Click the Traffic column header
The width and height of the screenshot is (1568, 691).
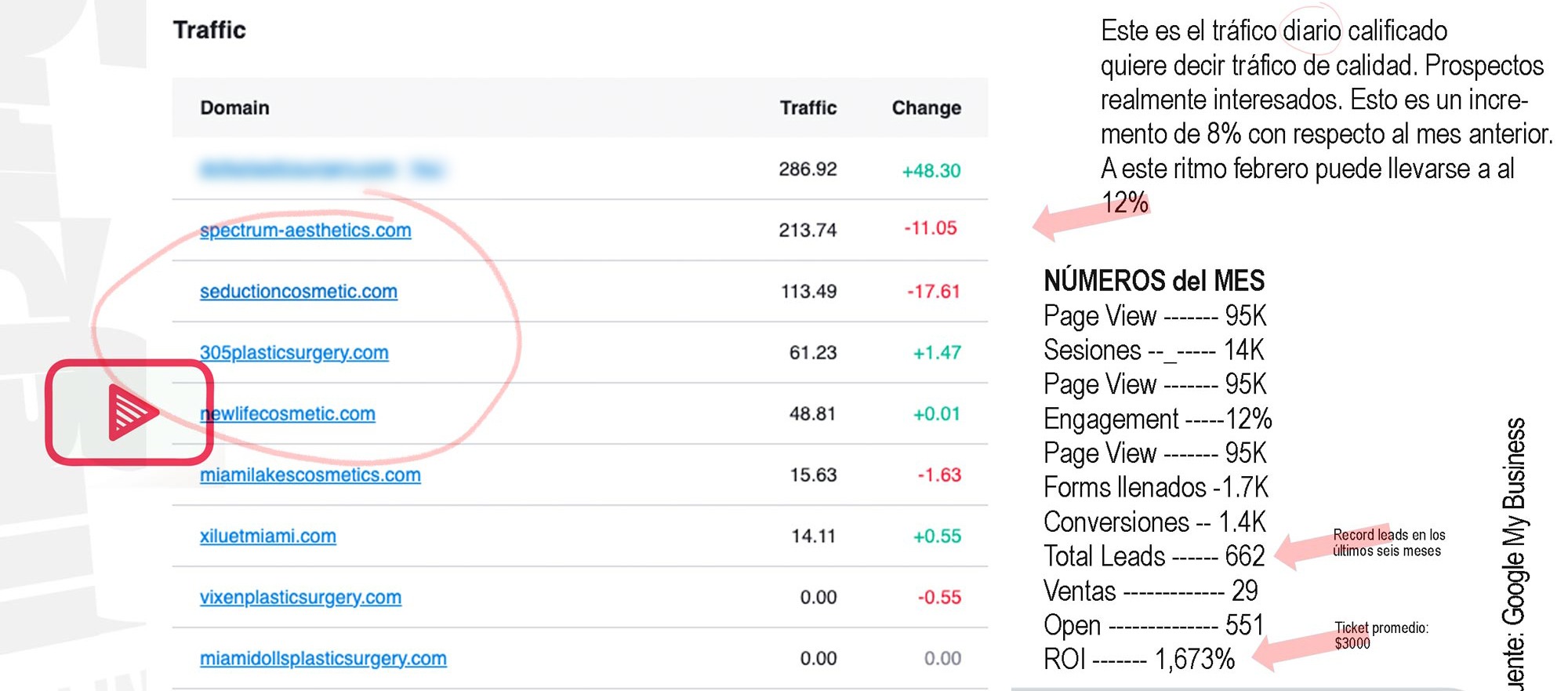[x=808, y=107]
